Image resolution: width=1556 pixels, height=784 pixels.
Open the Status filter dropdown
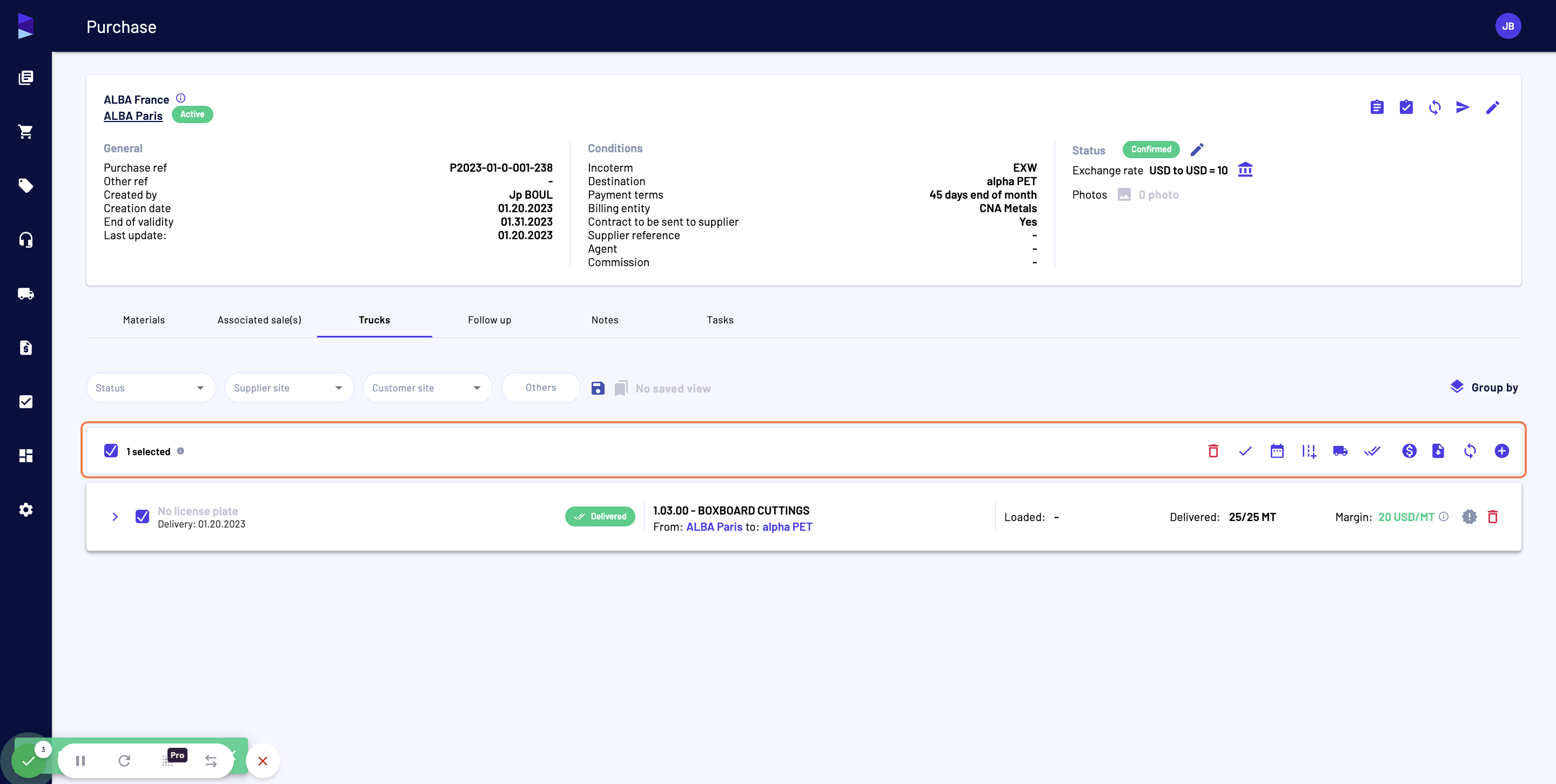click(151, 388)
